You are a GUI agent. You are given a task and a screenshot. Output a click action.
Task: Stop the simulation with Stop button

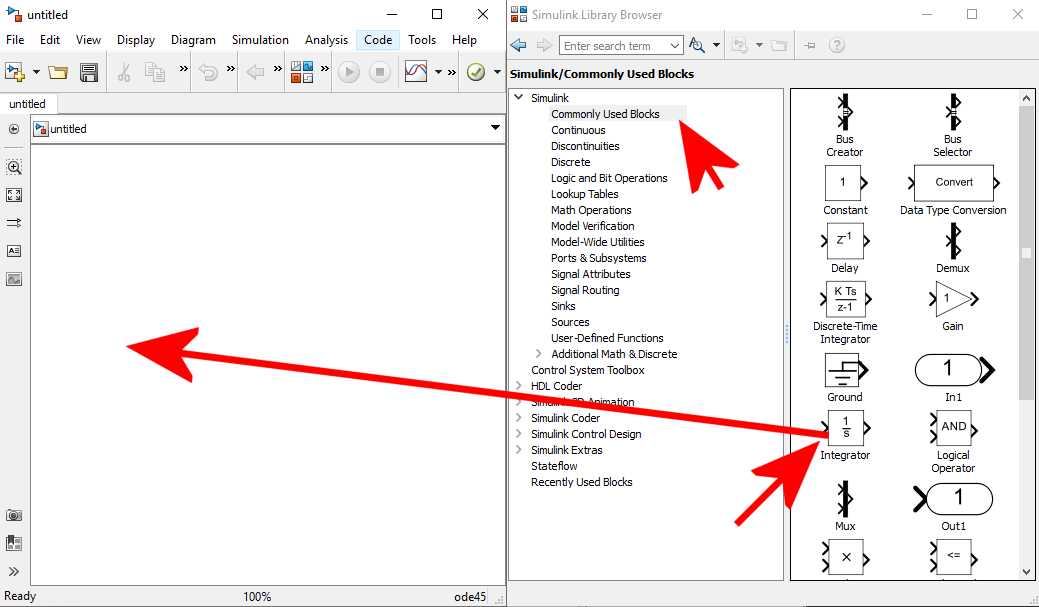click(380, 72)
